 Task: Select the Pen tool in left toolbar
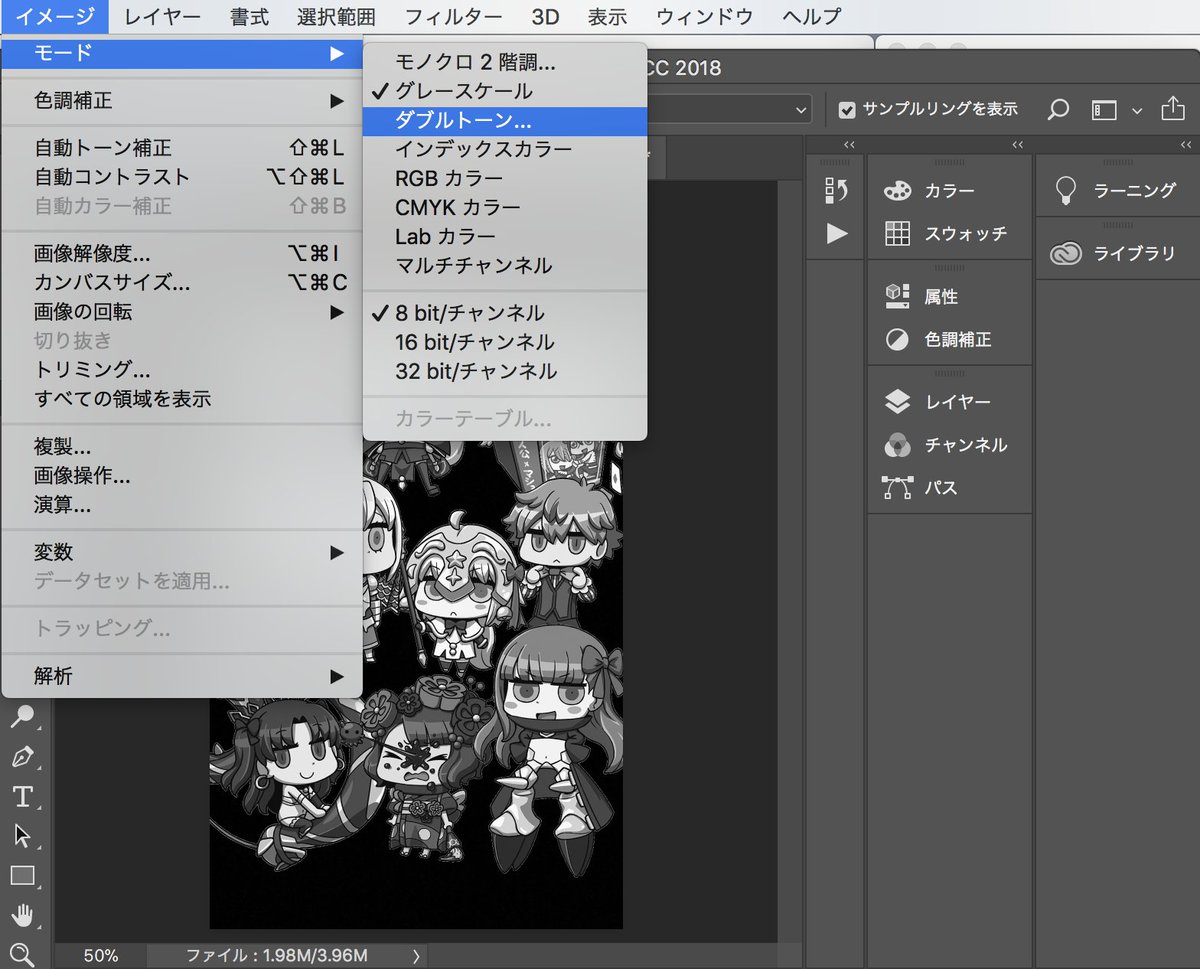22,756
